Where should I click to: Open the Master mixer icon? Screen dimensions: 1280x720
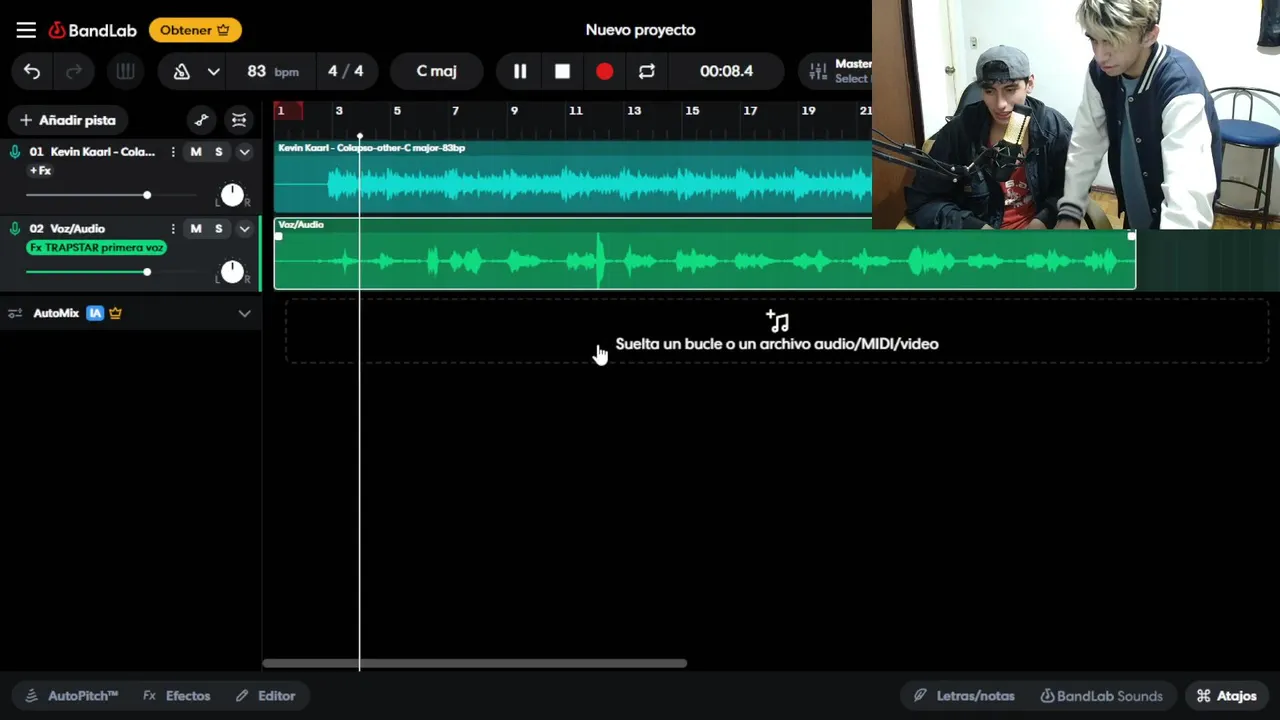click(818, 71)
